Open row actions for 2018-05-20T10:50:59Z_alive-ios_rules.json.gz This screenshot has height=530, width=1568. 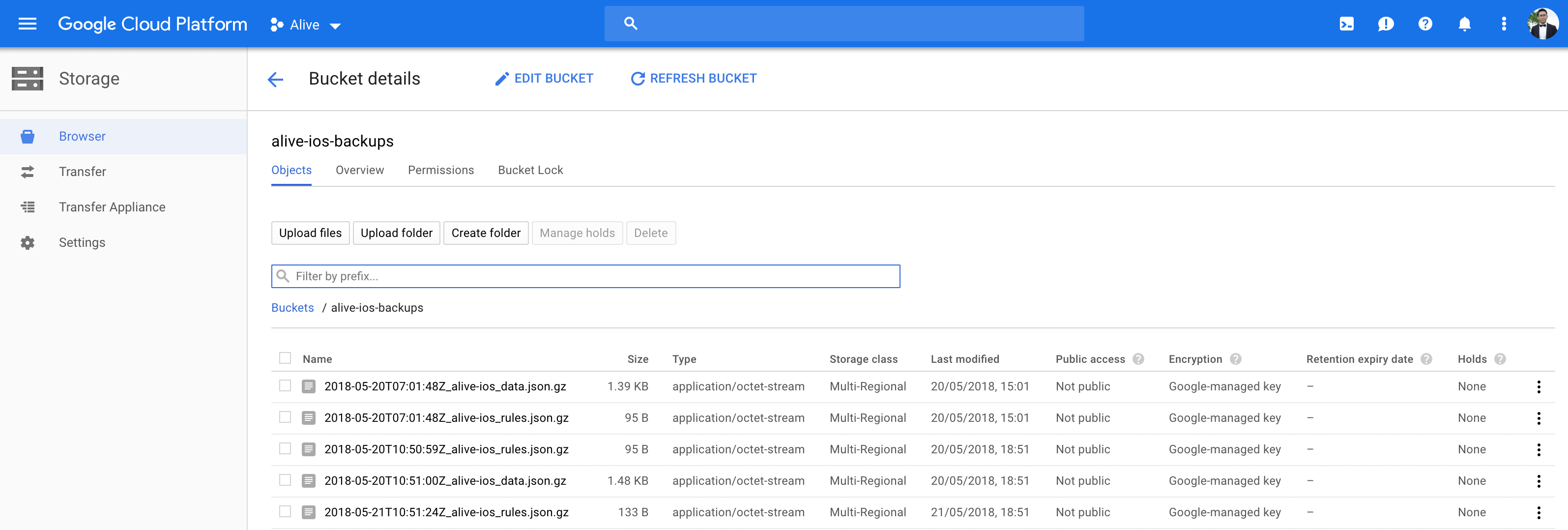click(1539, 448)
